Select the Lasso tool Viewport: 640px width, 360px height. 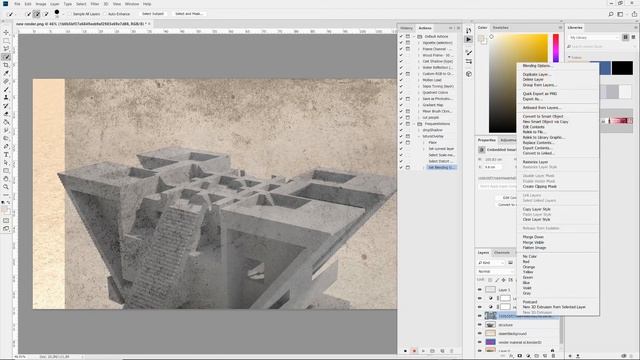click(x=6, y=49)
